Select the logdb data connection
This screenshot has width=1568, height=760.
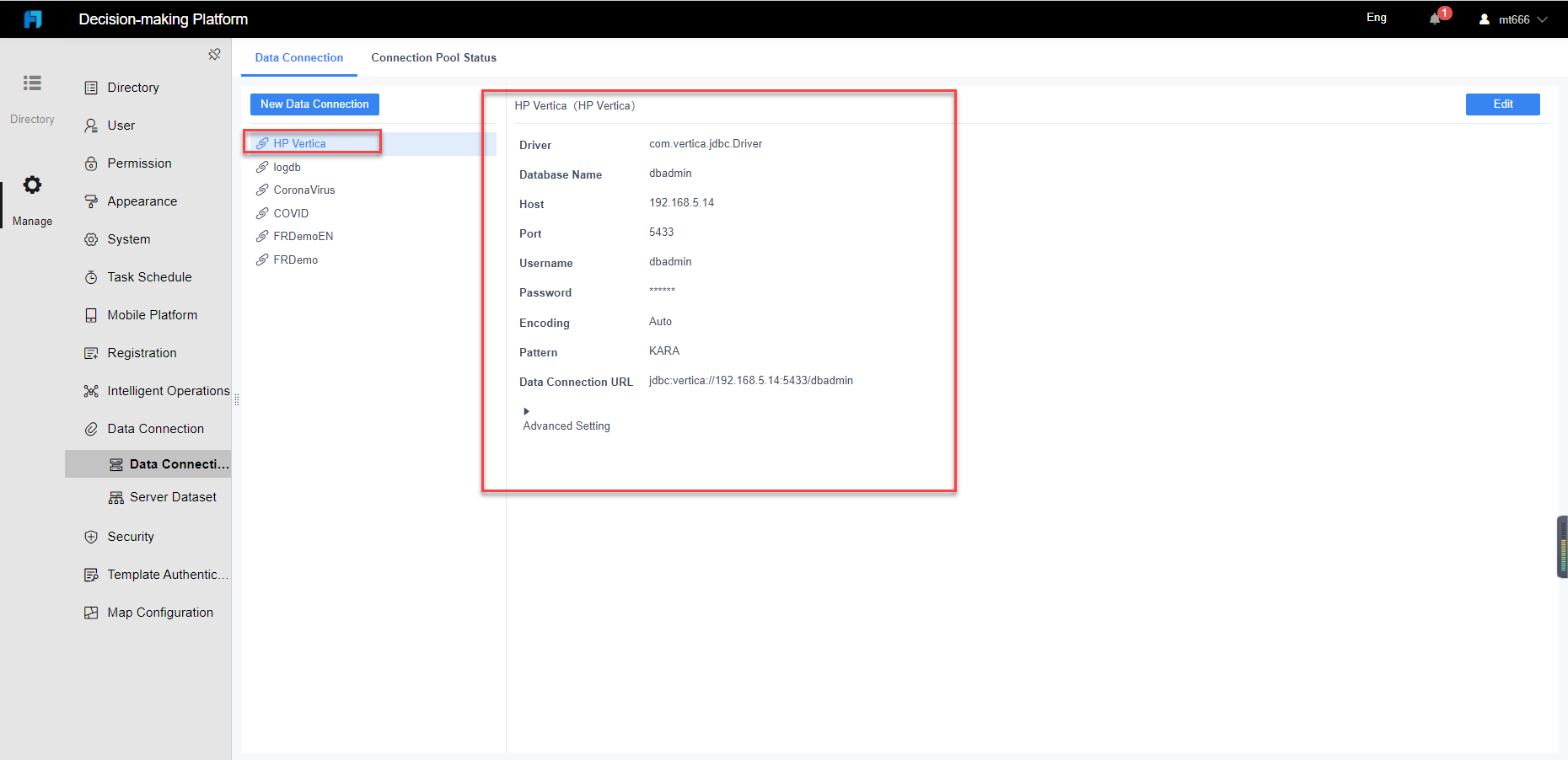click(287, 167)
